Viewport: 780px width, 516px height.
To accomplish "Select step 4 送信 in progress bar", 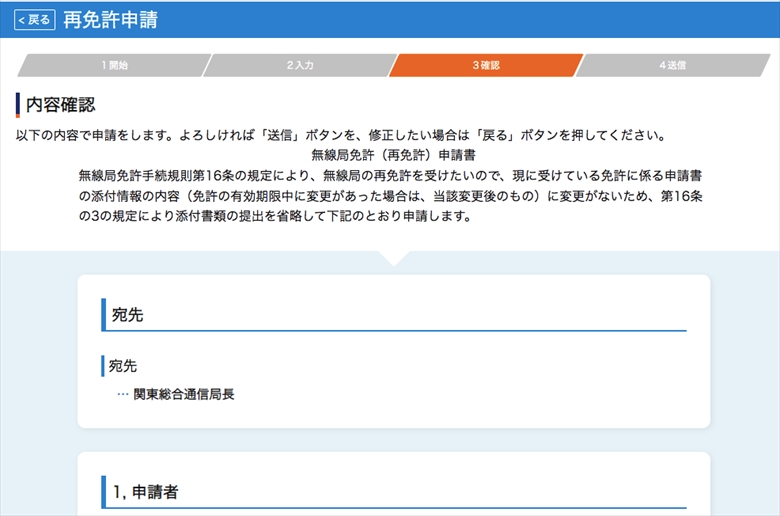I will point(673,65).
